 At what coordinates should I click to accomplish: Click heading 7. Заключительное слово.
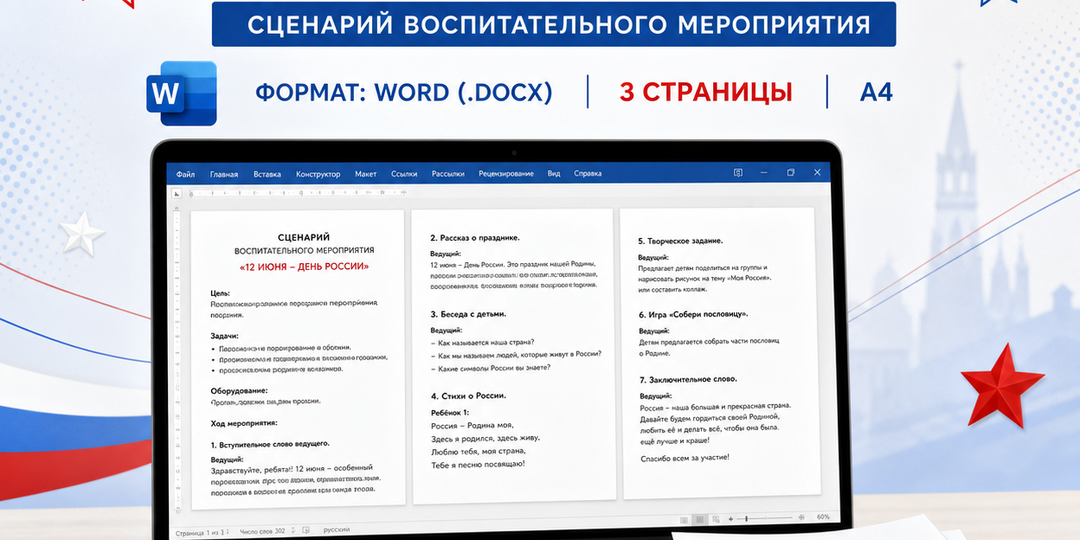pos(688,380)
